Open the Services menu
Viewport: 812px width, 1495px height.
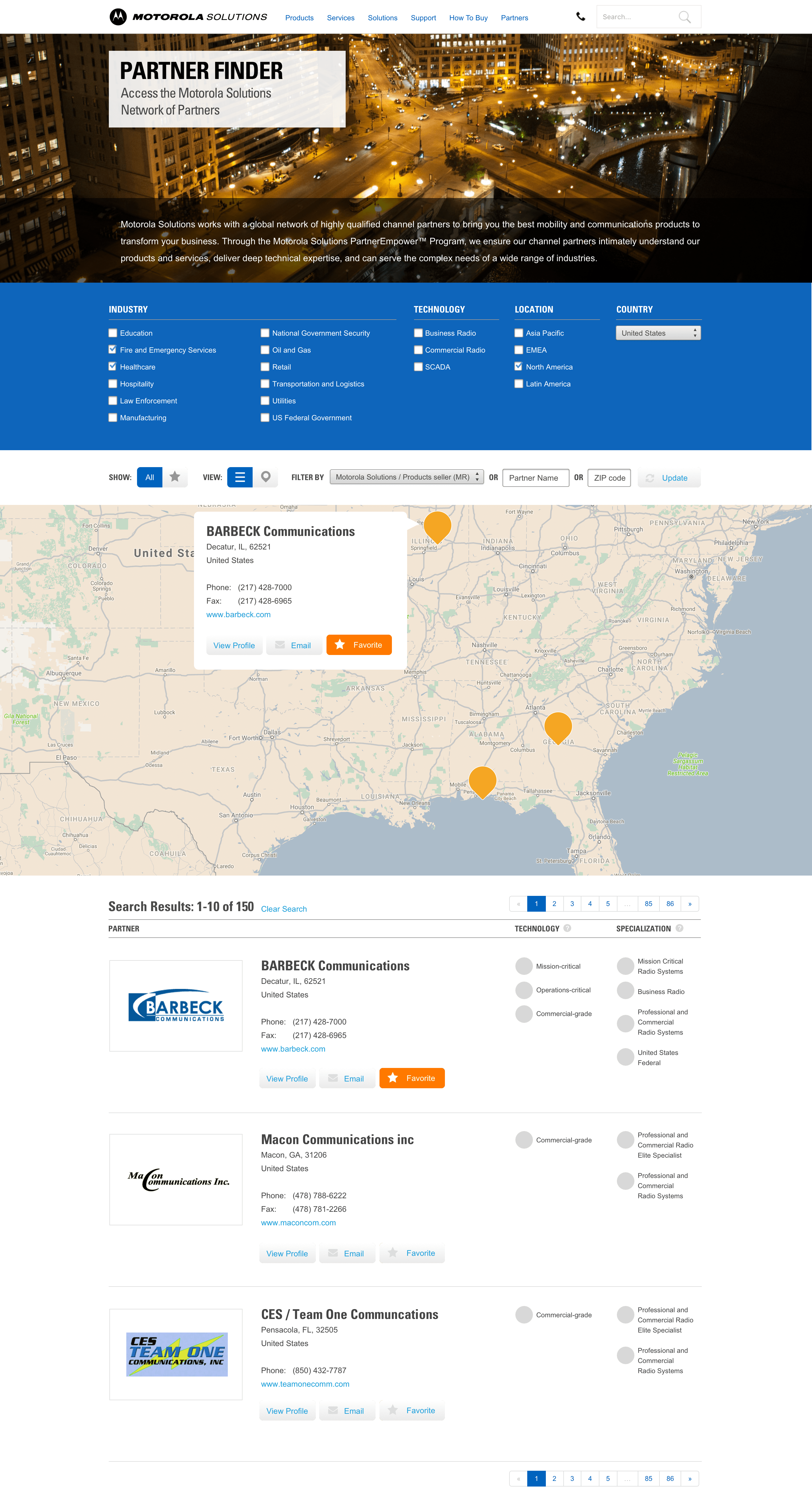point(341,18)
